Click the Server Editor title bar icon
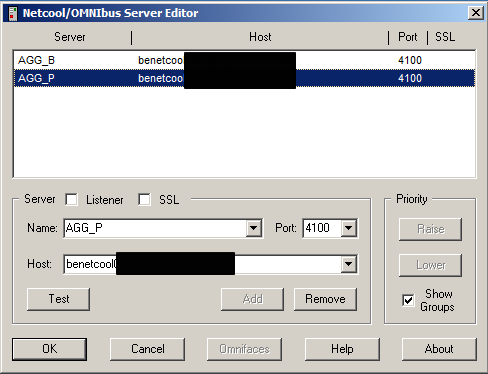This screenshot has width=488, height=374. 13,13
